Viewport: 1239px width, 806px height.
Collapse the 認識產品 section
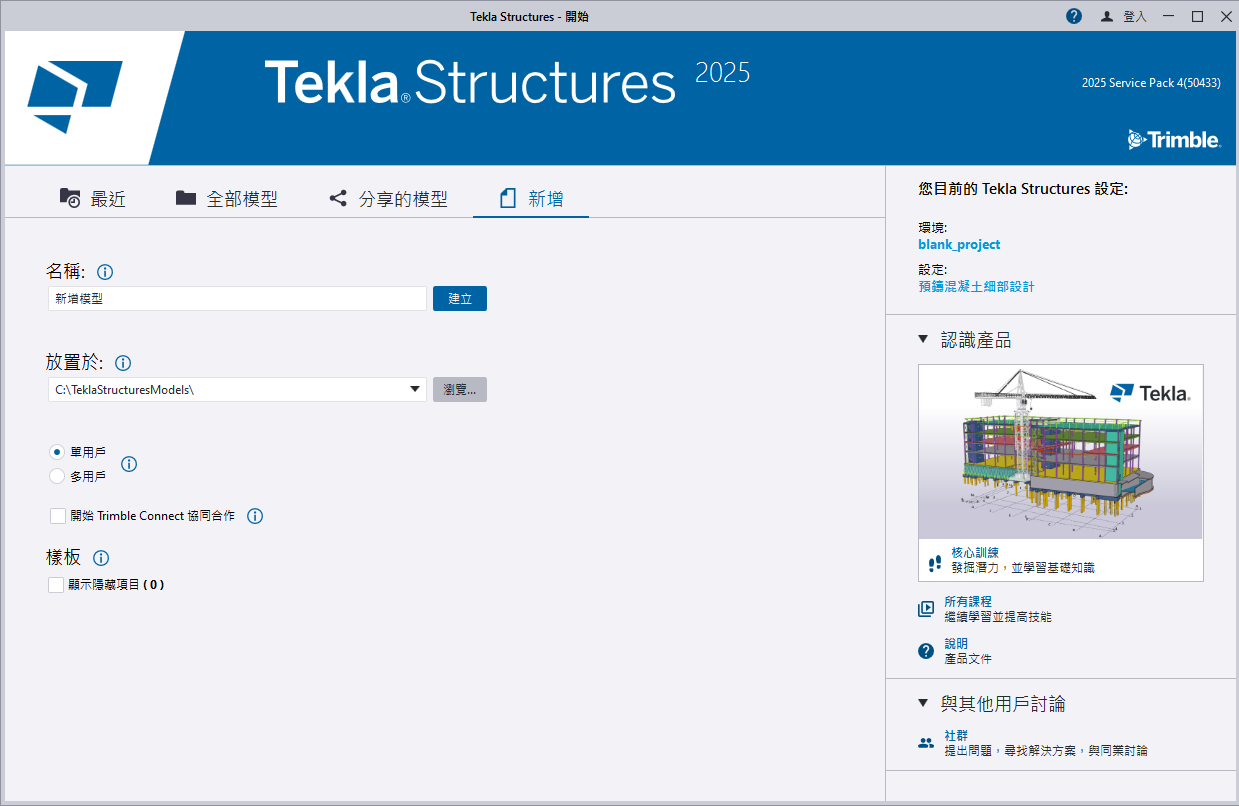(923, 340)
